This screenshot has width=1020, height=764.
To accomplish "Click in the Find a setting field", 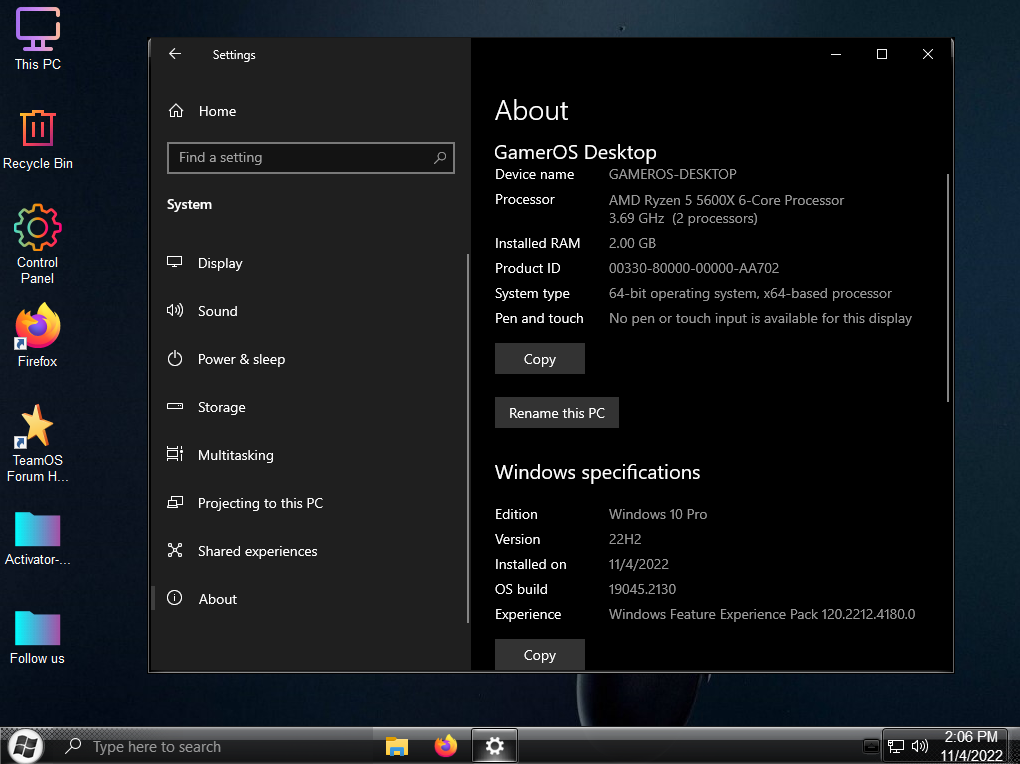I will click(300, 158).
